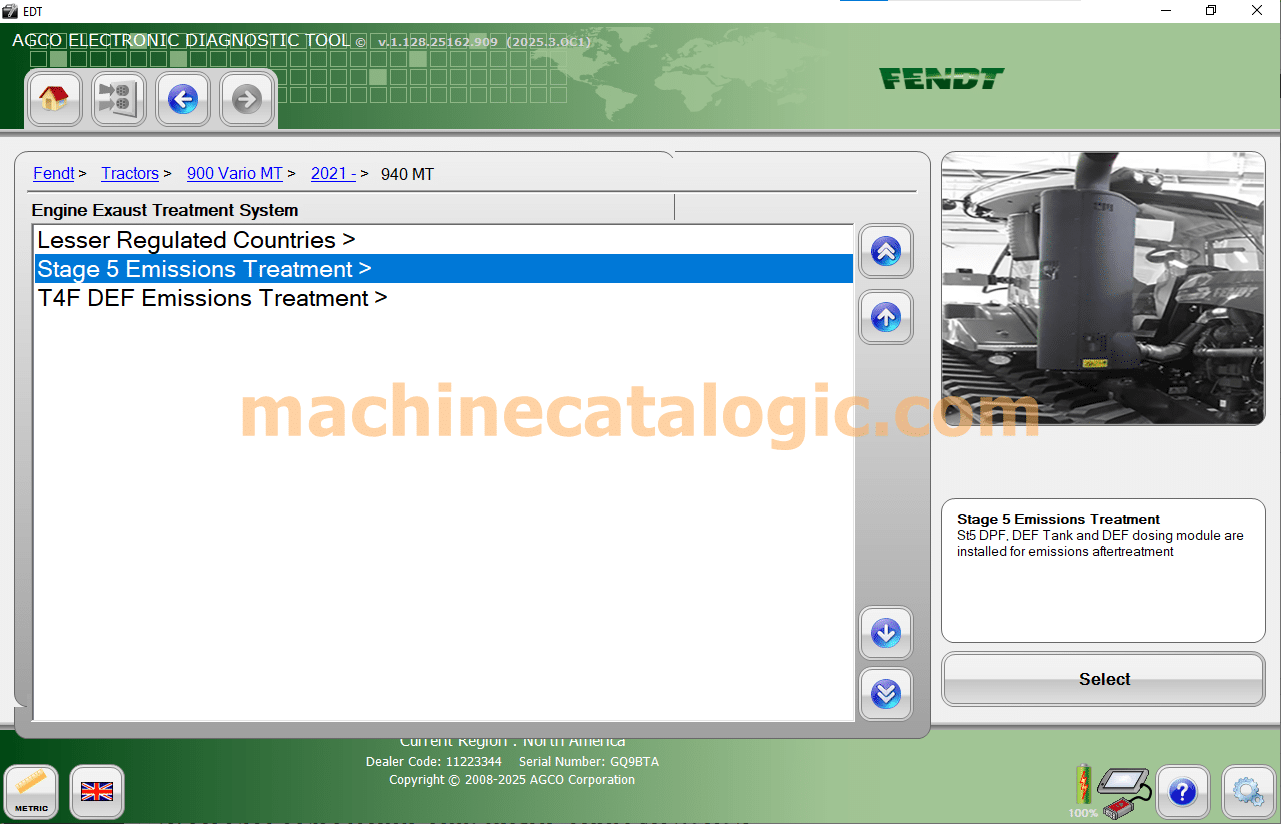This screenshot has width=1281, height=824.
Task: Navigate forward with the grey right arrow
Action: click(246, 99)
